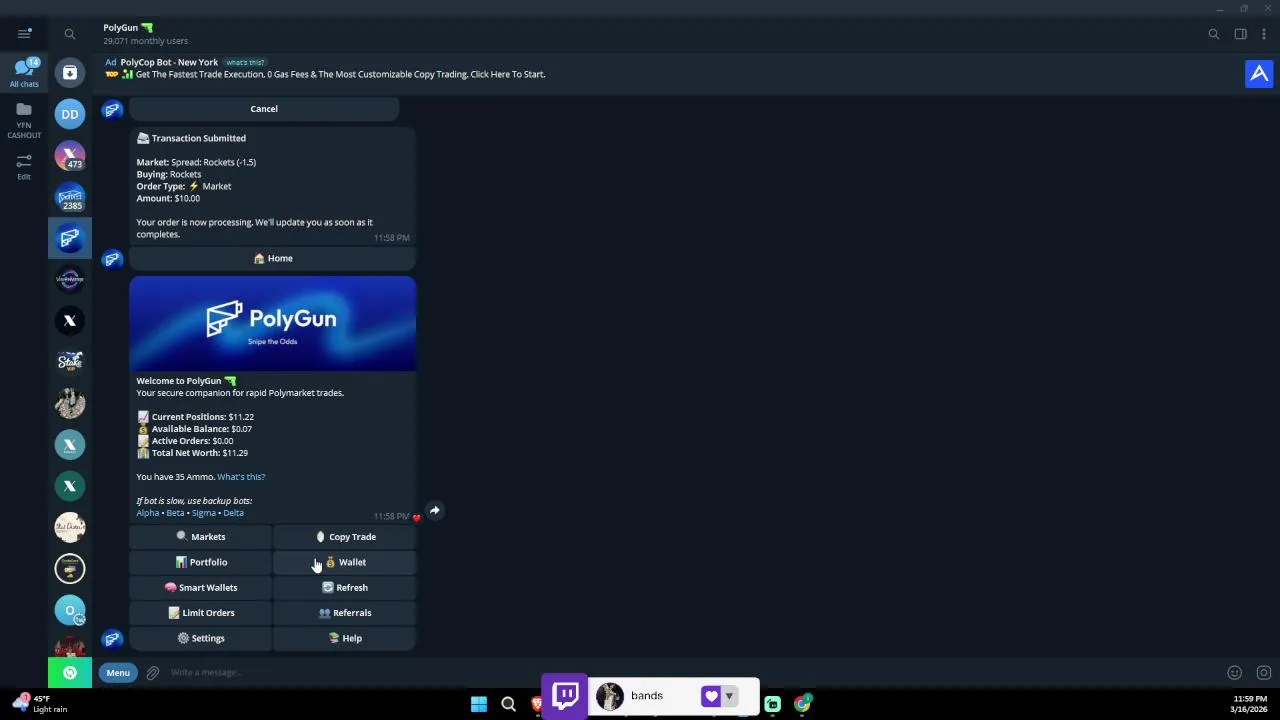Open the blue O avatar chat
The height and width of the screenshot is (720, 1280).
tap(70, 610)
